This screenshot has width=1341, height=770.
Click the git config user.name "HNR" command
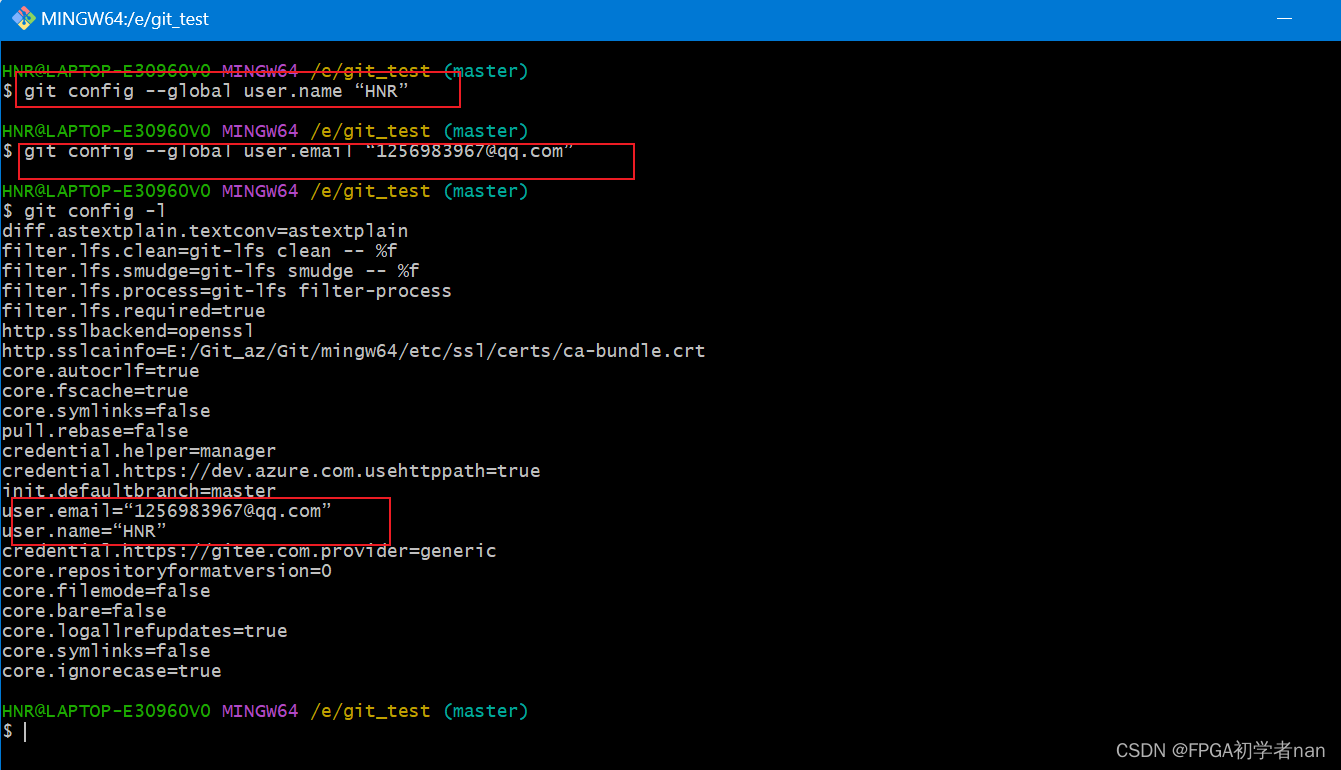click(x=216, y=91)
